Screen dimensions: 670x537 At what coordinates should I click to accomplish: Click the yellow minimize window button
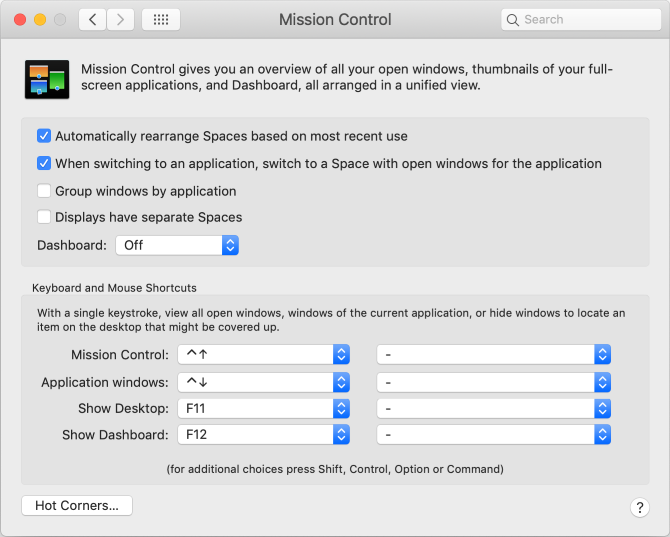point(40,19)
